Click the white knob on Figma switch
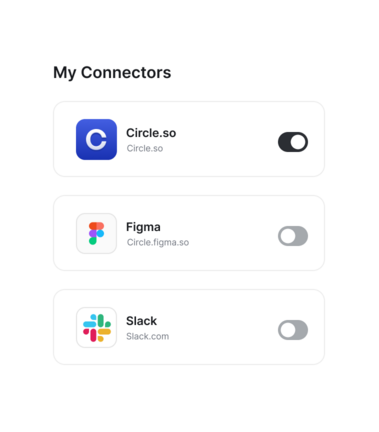The height and width of the screenshot is (432, 379). pos(288,236)
